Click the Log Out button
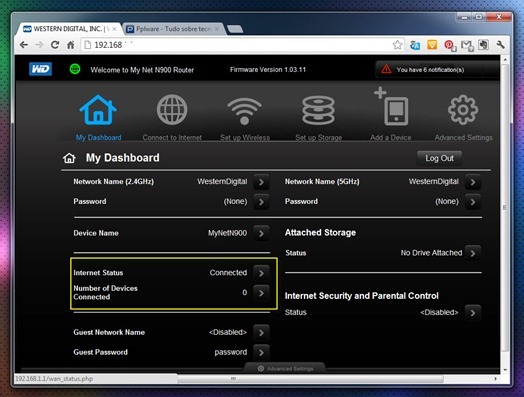 coord(439,158)
